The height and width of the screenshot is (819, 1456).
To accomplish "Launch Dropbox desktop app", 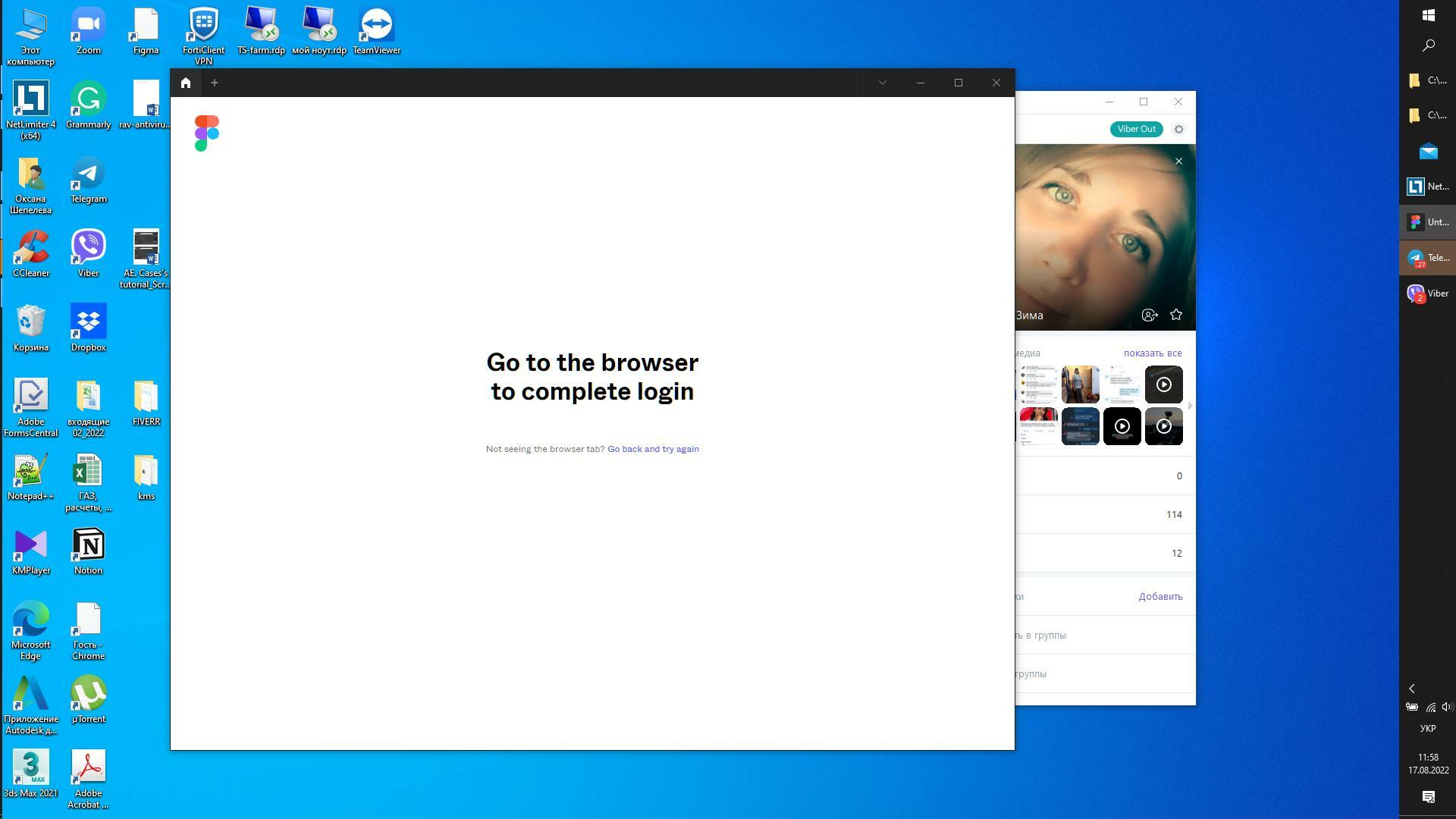I will [88, 325].
